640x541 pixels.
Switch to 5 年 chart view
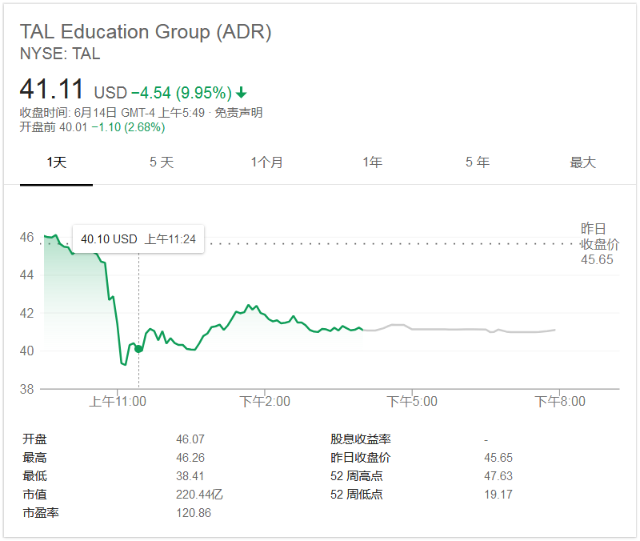[477, 162]
